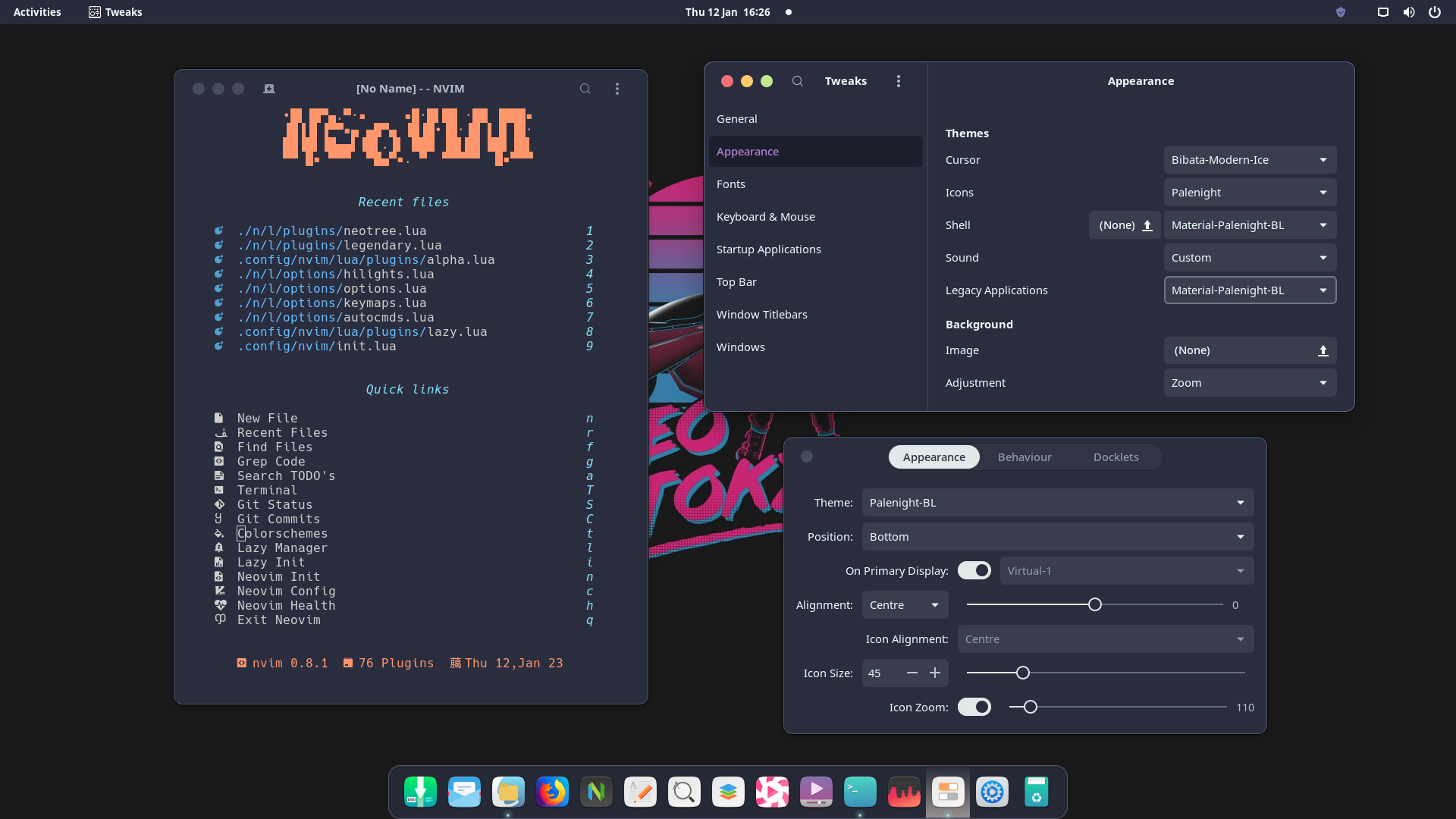Open the Tweaks app menu in top bar
The image size is (1456, 819).
point(115,12)
